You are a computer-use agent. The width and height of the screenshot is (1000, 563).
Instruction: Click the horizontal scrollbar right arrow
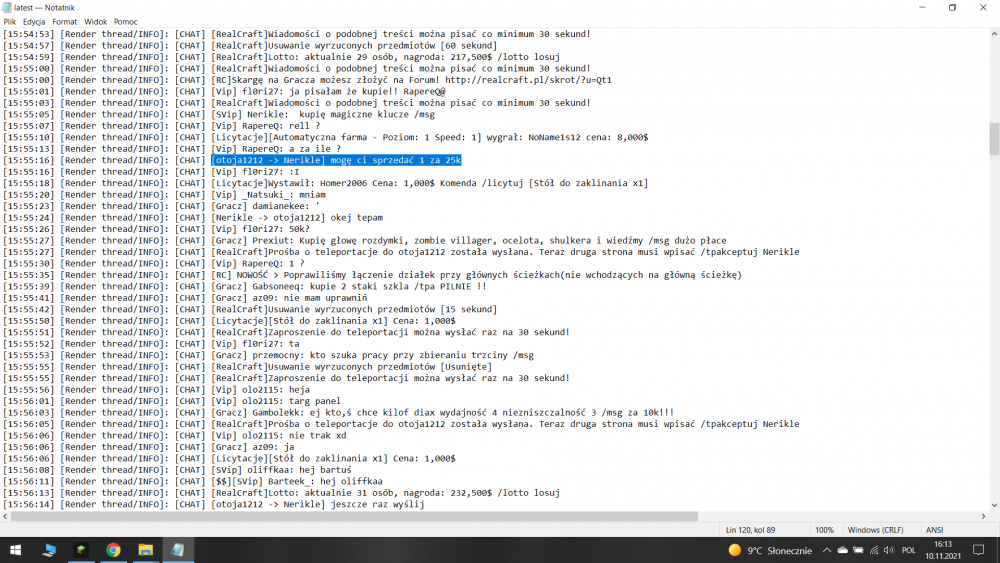(983, 516)
